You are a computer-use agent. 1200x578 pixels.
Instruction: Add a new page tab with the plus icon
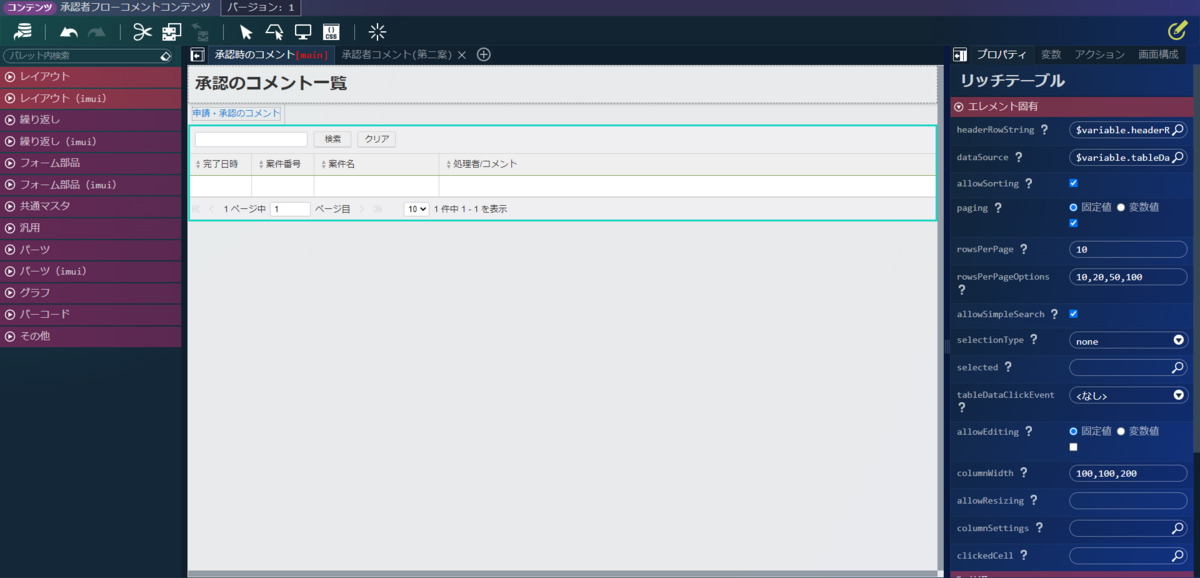point(483,55)
